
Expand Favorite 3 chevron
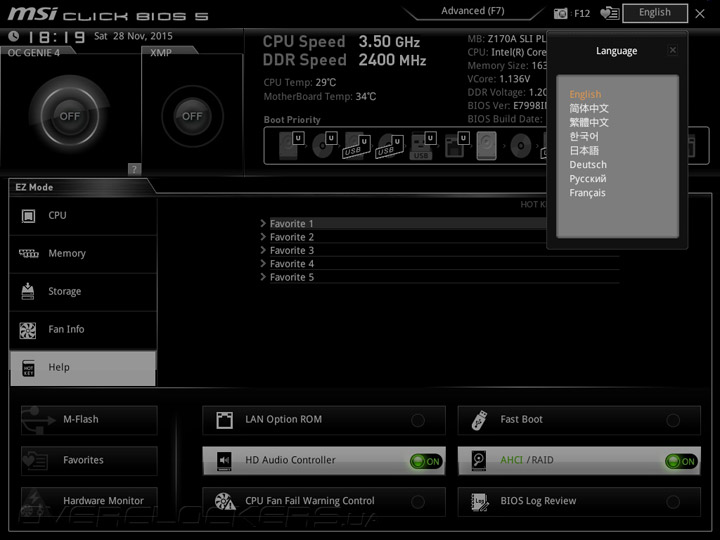(263, 250)
